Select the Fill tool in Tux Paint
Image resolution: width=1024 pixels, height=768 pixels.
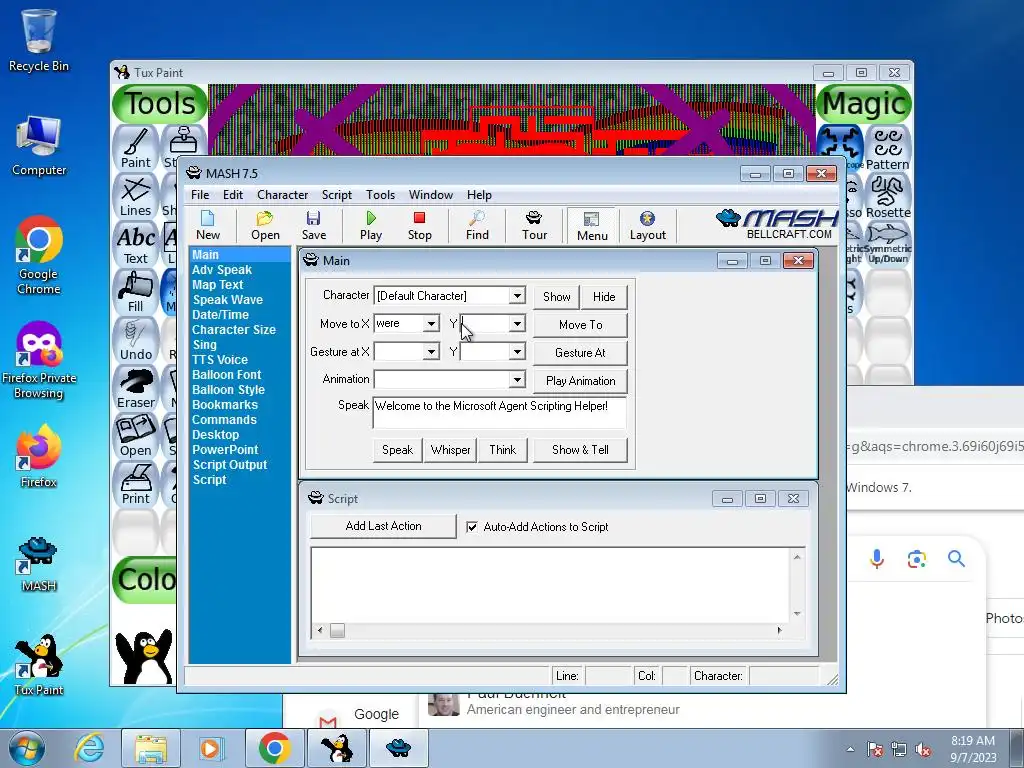(136, 292)
